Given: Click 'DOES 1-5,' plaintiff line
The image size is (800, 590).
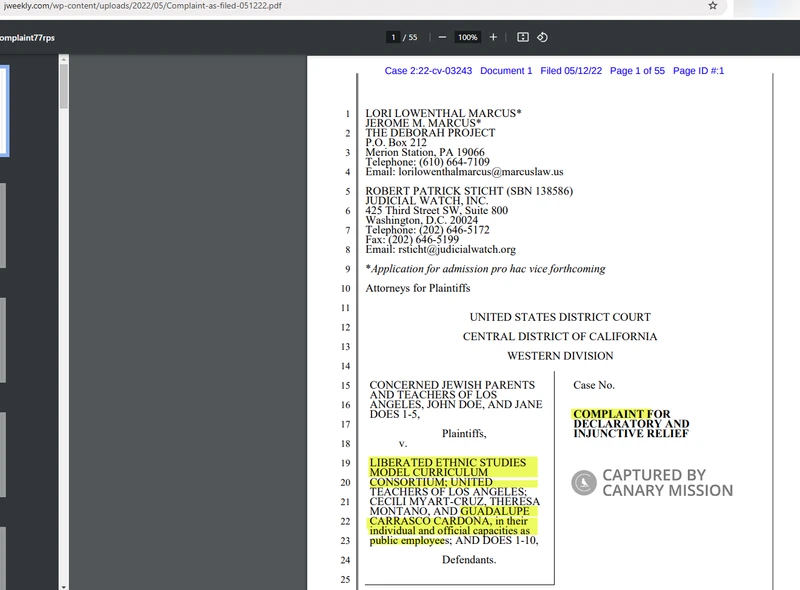Looking at the screenshot, I should click(x=395, y=414).
